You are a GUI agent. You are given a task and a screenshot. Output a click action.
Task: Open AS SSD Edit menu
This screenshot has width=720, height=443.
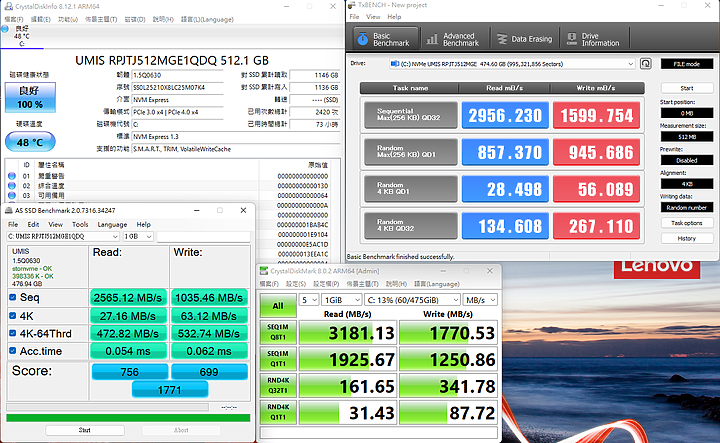33,224
